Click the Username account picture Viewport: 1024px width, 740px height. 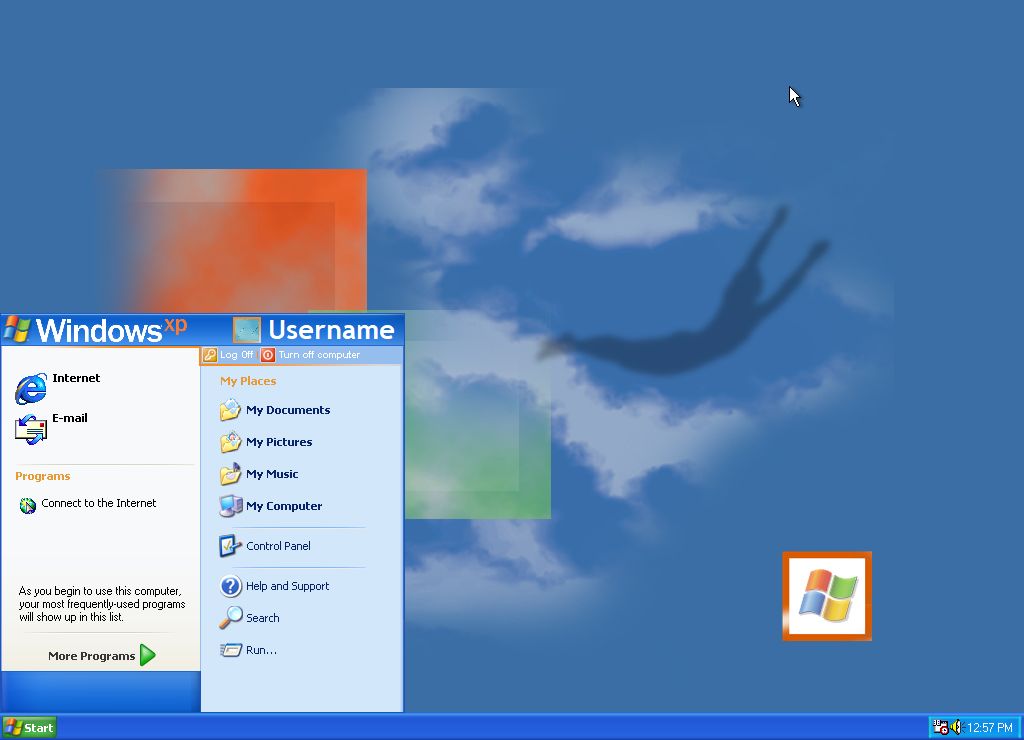pos(247,330)
